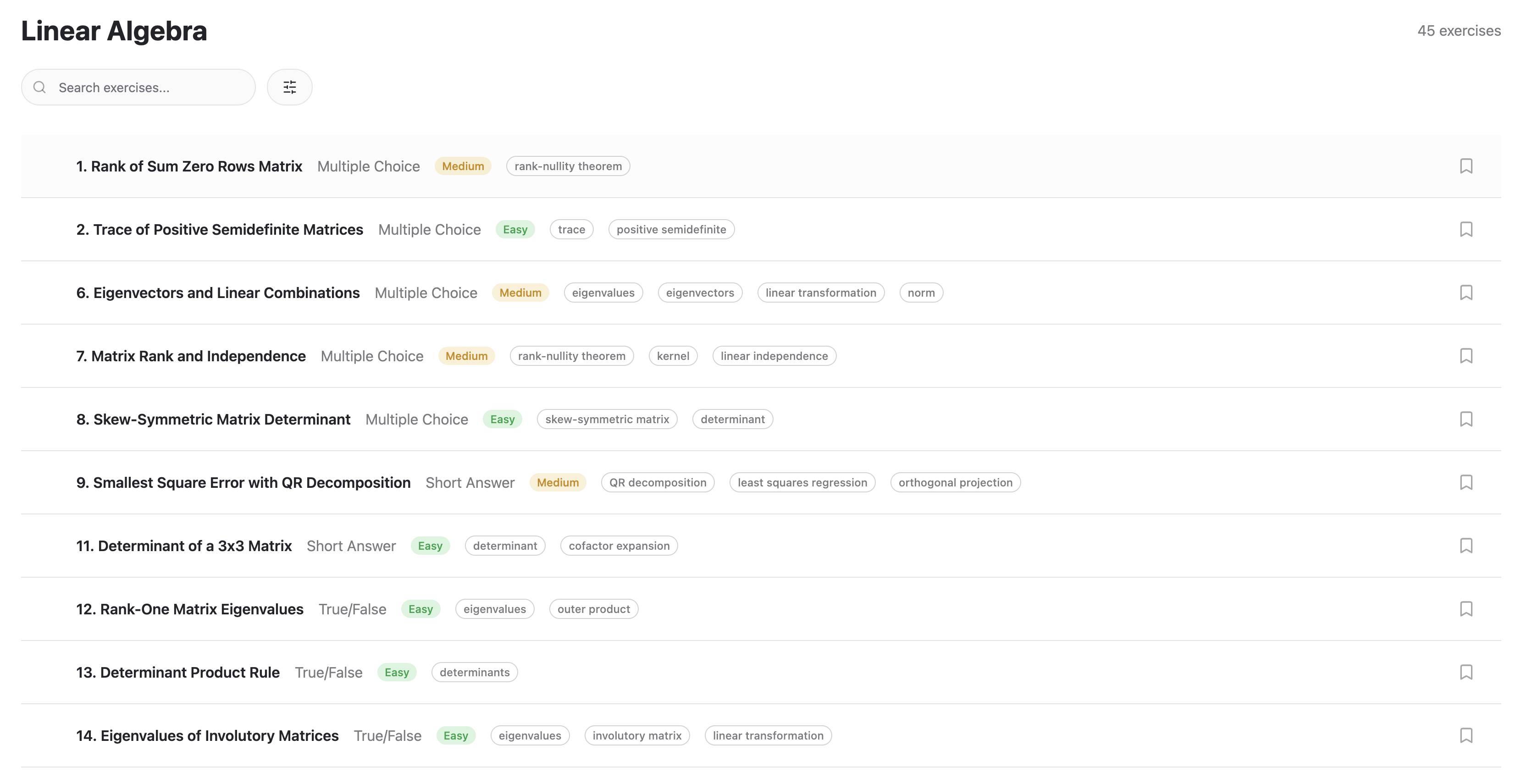Click the rank-nullity theorem tag on exercise 1
This screenshot has width=1526, height=784.
point(568,166)
